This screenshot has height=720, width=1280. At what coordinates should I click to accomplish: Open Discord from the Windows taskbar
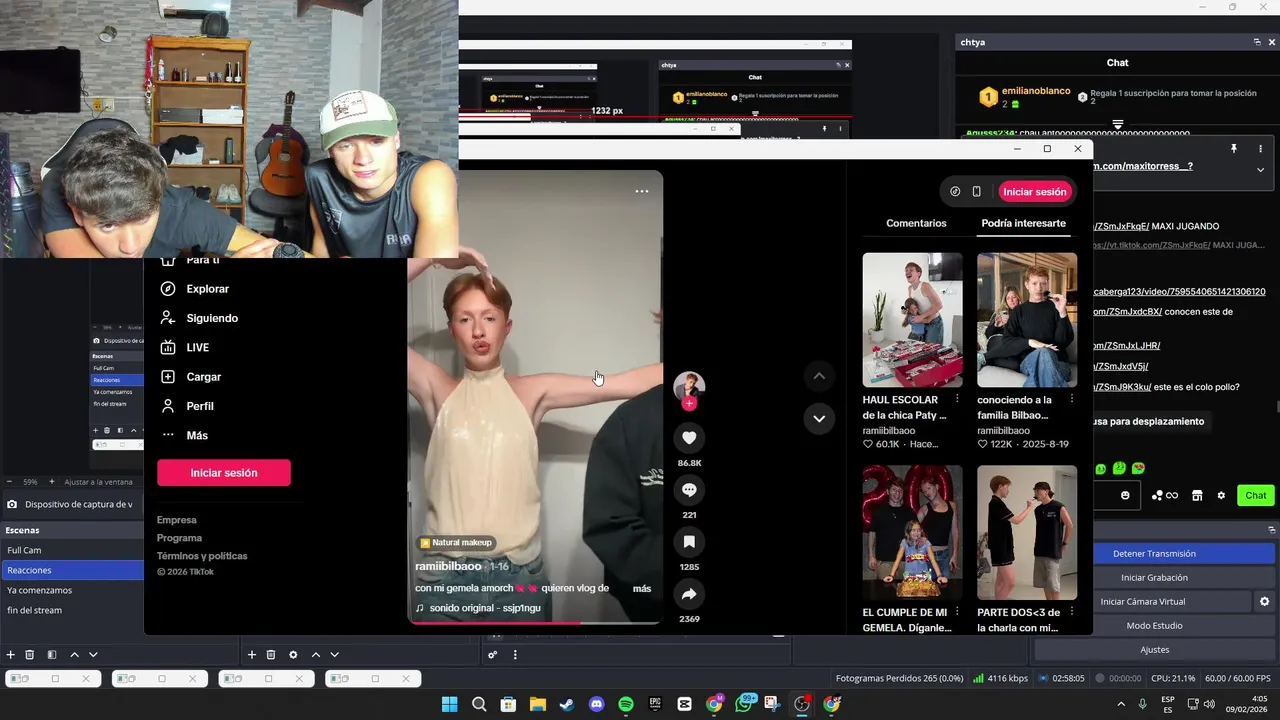tap(597, 704)
